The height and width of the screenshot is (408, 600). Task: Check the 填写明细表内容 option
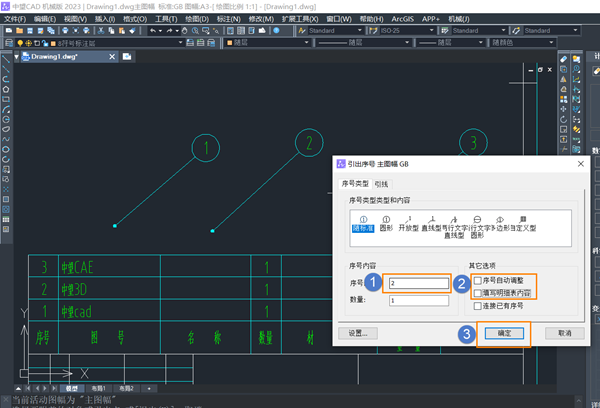478,293
